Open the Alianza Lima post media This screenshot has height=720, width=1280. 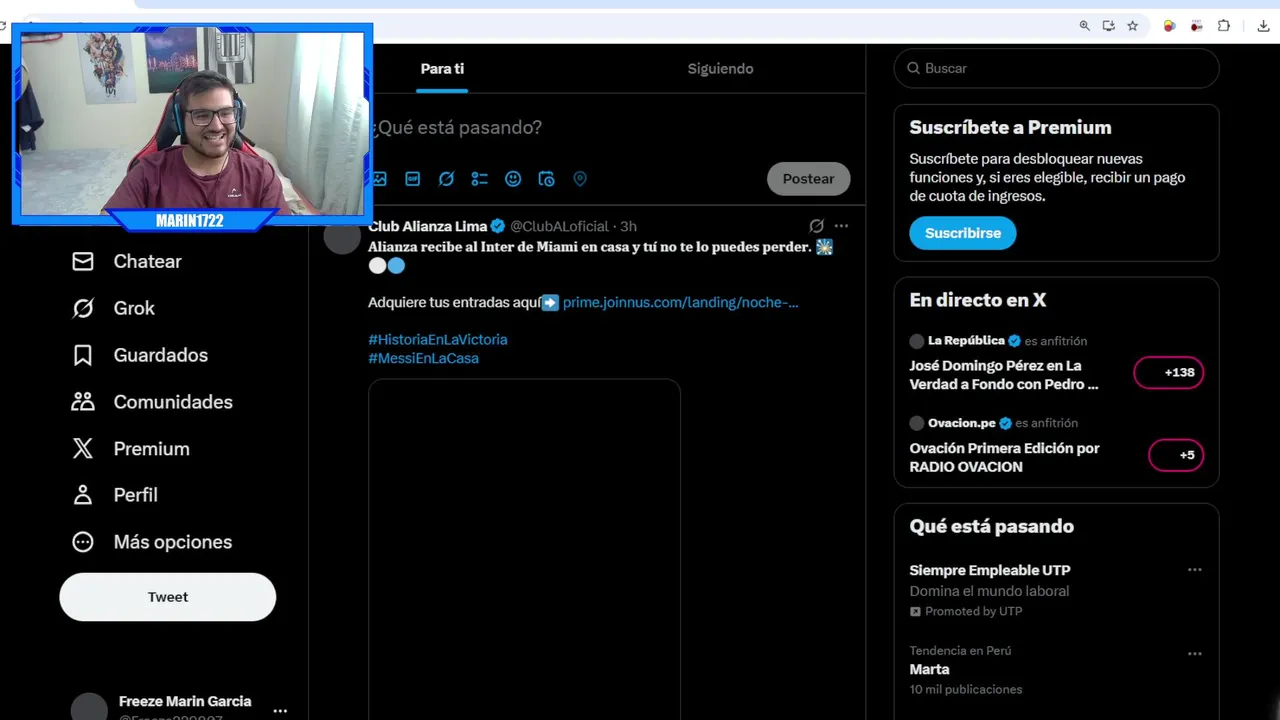[x=524, y=549]
